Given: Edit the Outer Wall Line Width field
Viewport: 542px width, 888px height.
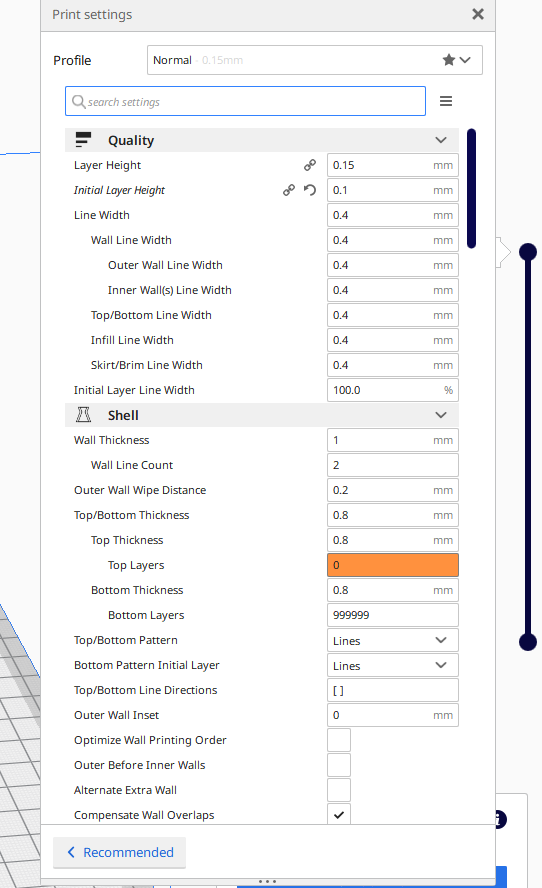Looking at the screenshot, I should 392,265.
